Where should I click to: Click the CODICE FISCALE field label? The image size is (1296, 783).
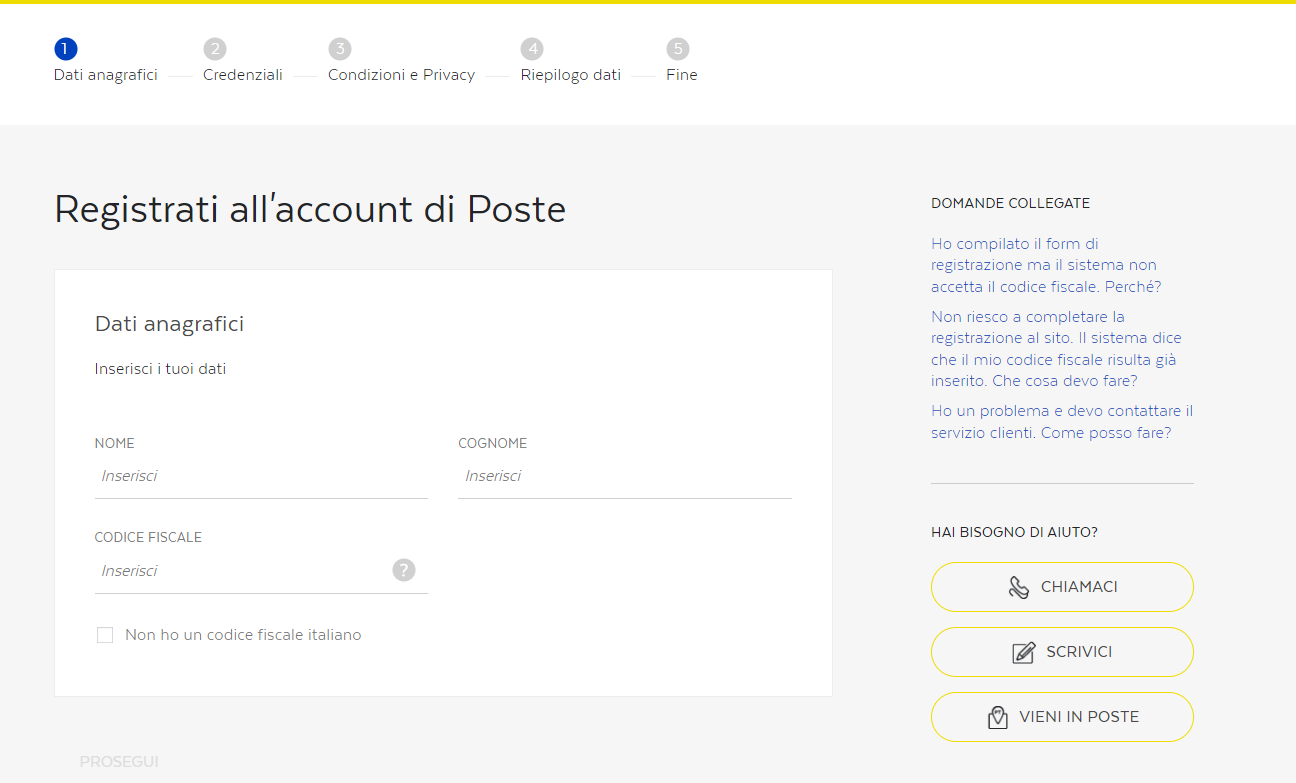click(x=148, y=537)
